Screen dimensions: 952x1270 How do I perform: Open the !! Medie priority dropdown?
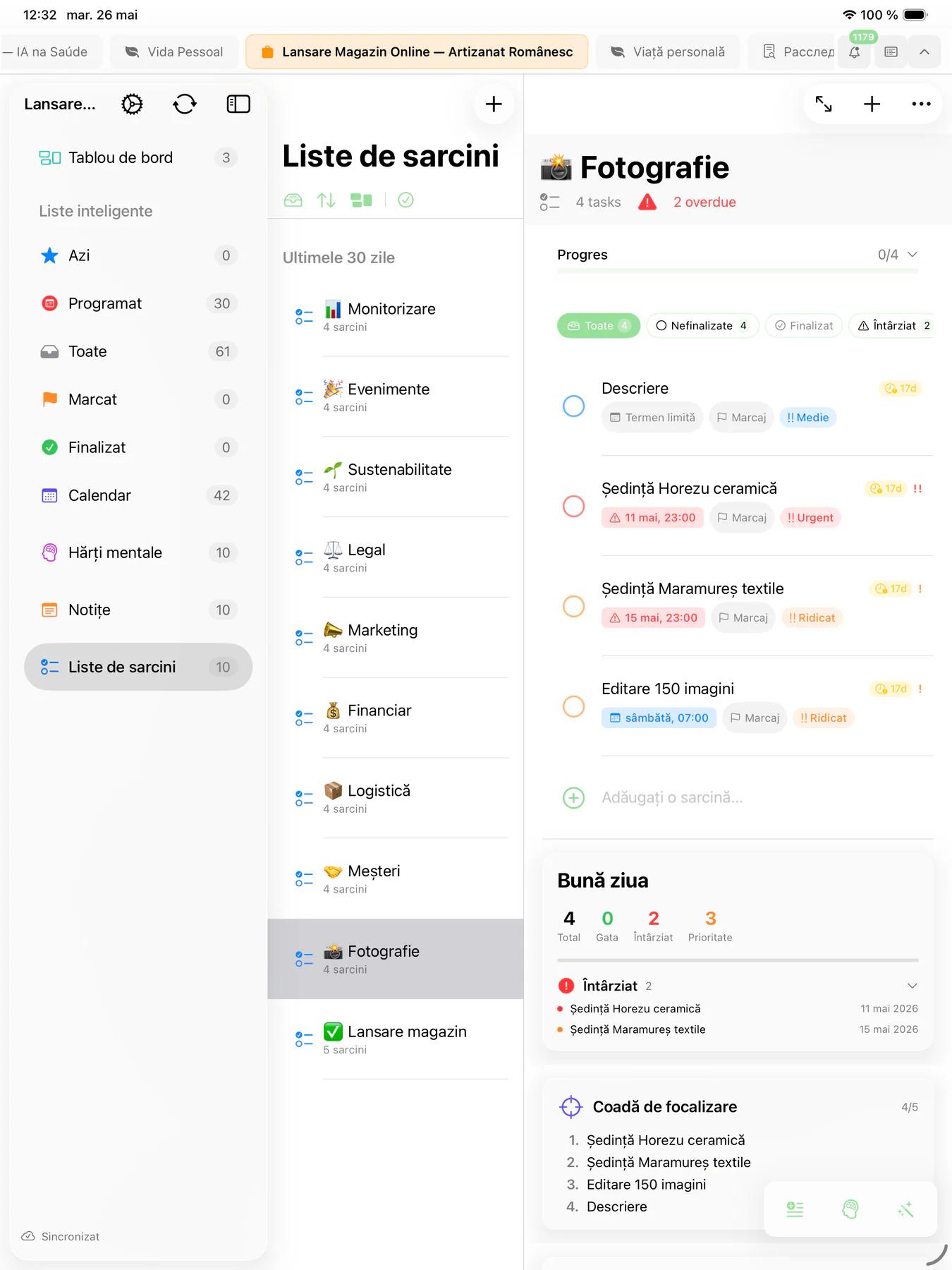808,418
